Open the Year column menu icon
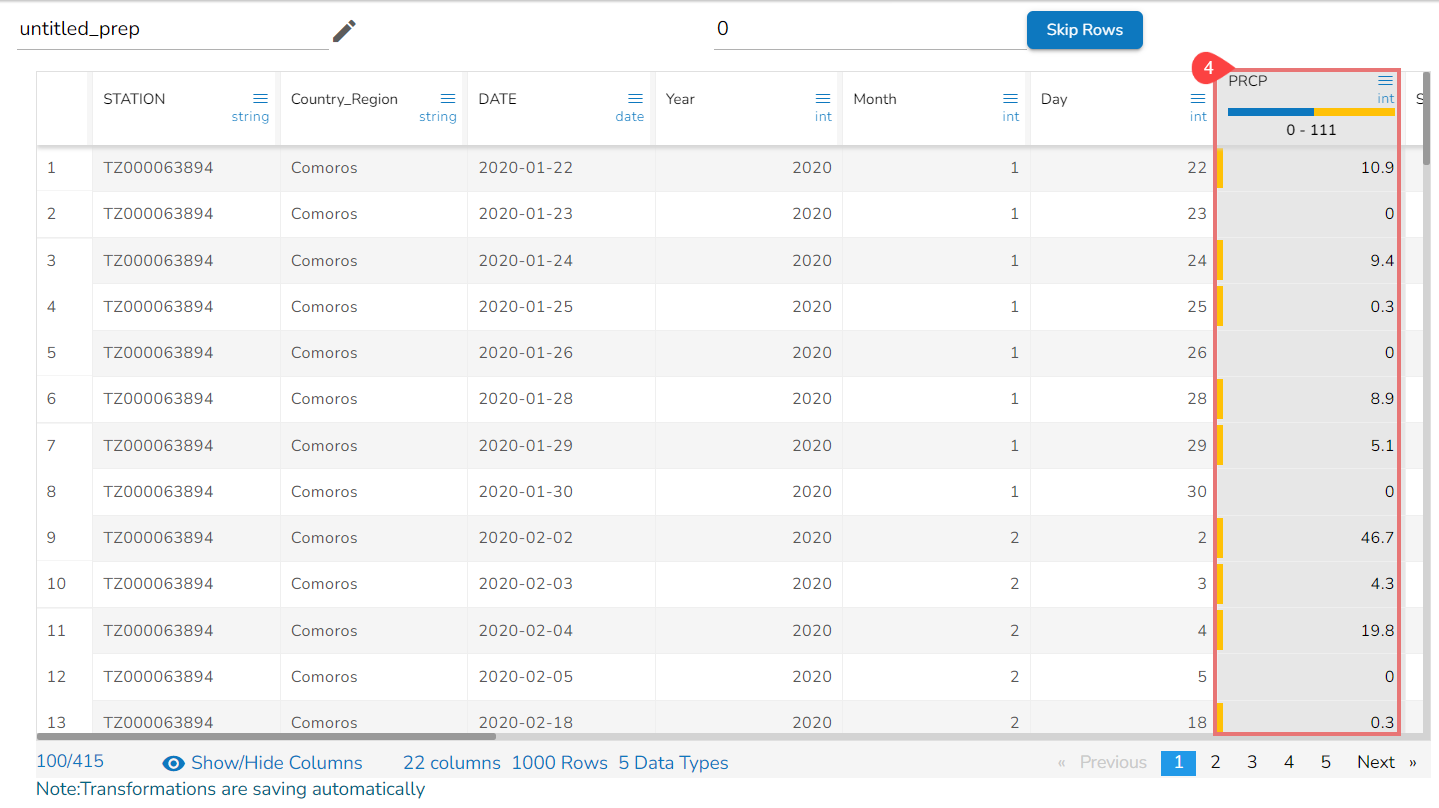Image resolution: width=1439 pixels, height=808 pixels. tap(823, 98)
